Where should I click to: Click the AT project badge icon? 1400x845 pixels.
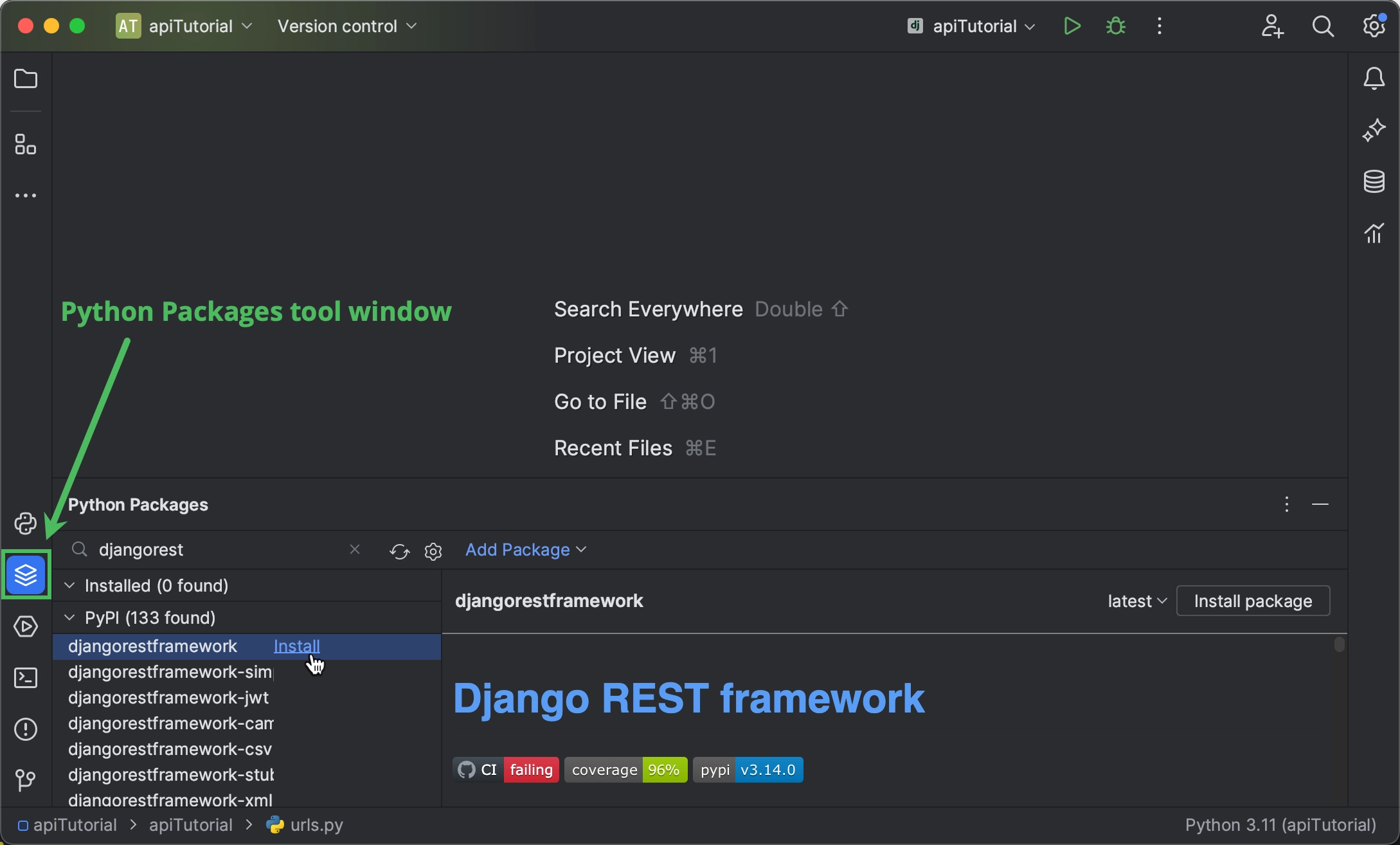128,26
